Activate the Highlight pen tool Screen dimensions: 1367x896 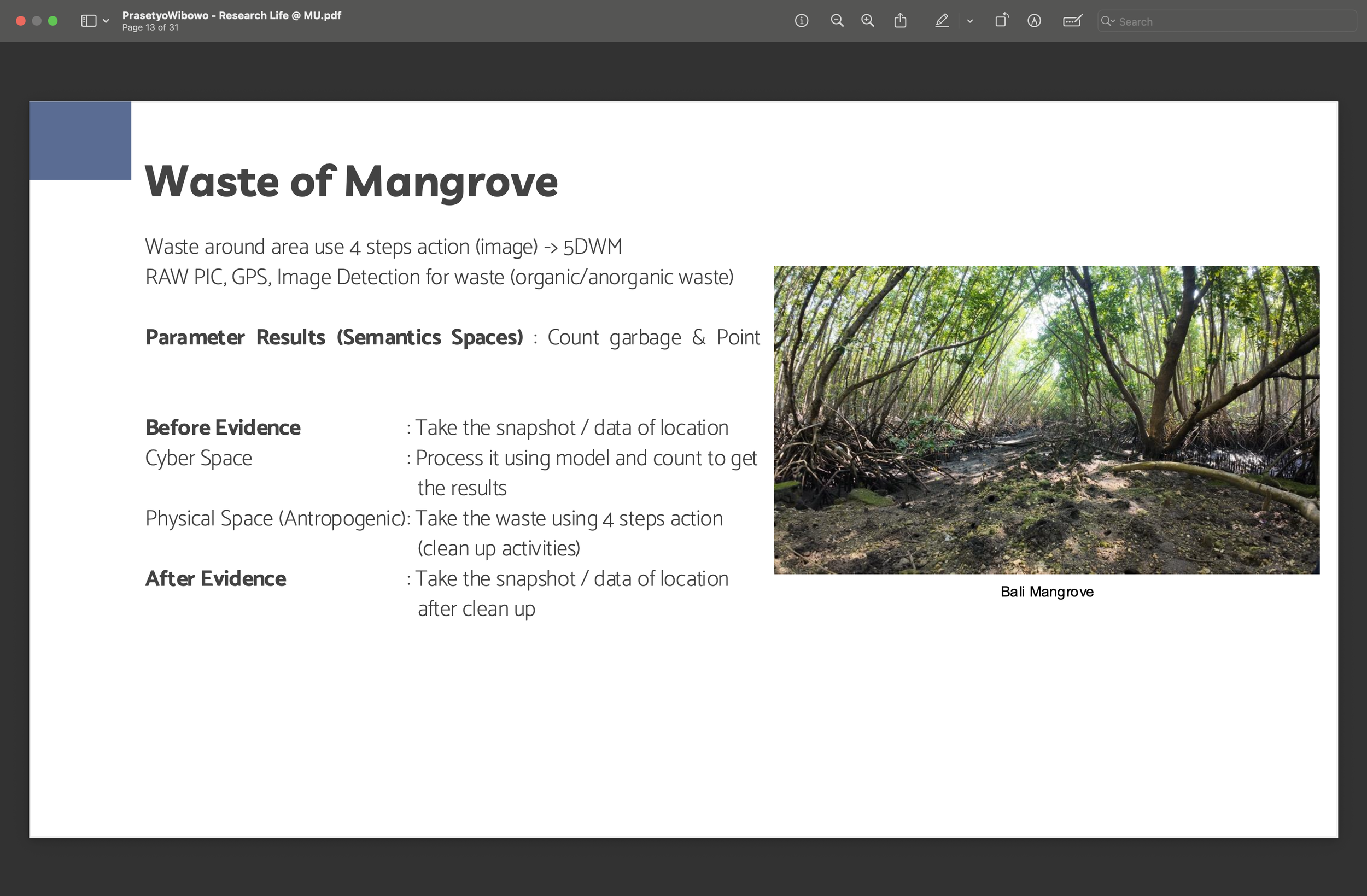click(x=942, y=21)
